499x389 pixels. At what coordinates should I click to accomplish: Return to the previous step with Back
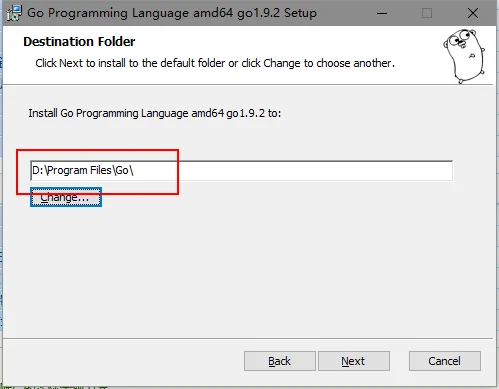pyautogui.click(x=280, y=361)
